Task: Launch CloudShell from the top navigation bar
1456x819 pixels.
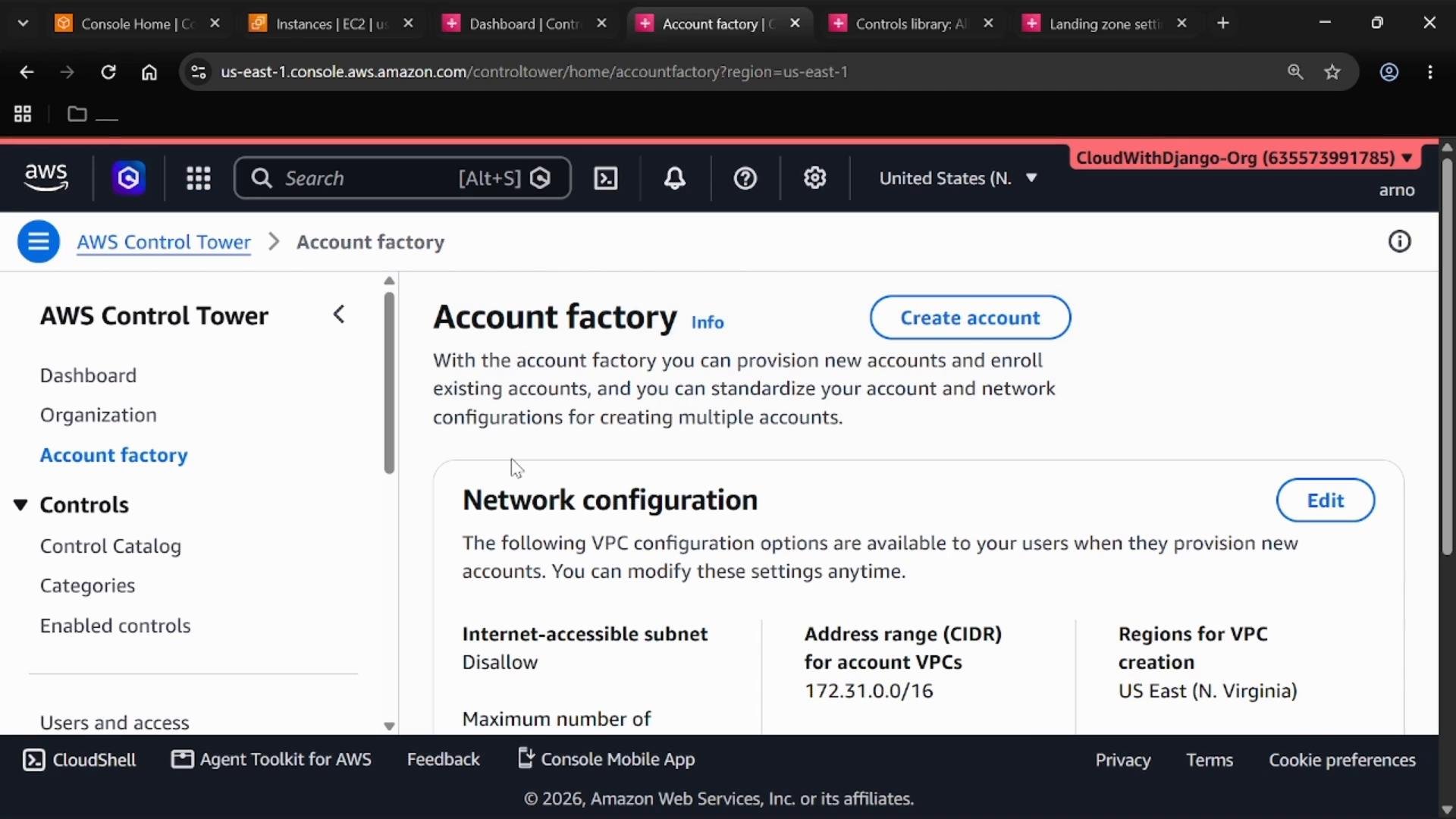Action: click(605, 178)
